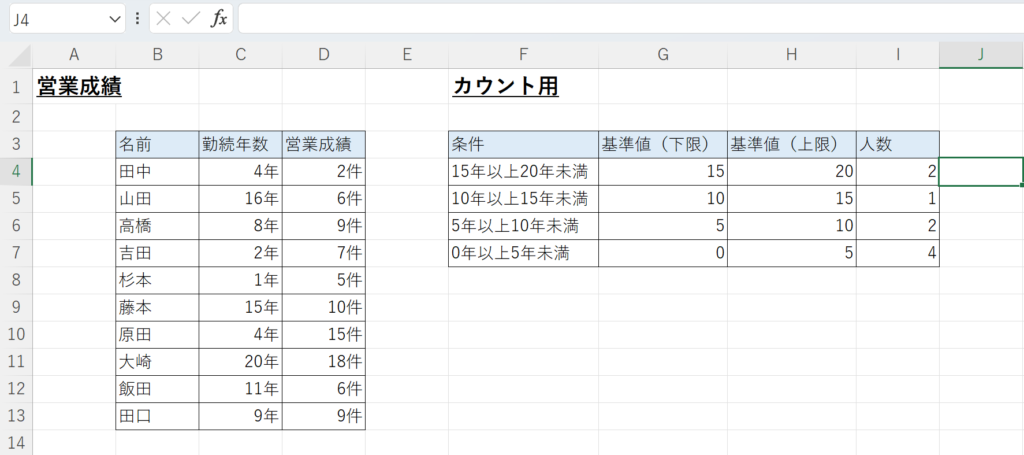This screenshot has width=1024, height=455.
Task: Click the 勤続年数 header cell
Action: pyautogui.click(x=240, y=144)
